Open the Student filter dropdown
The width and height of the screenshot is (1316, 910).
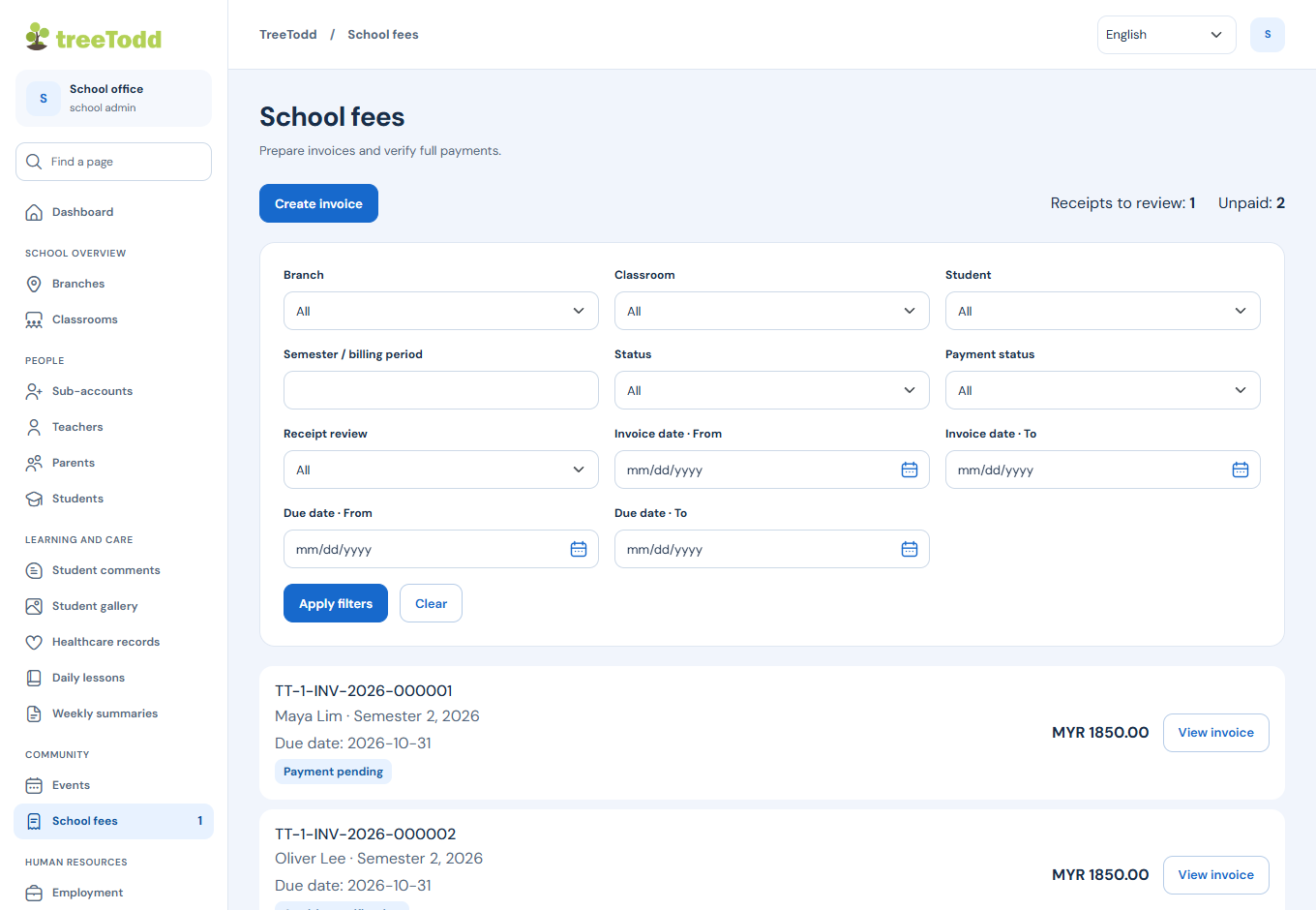1103,311
